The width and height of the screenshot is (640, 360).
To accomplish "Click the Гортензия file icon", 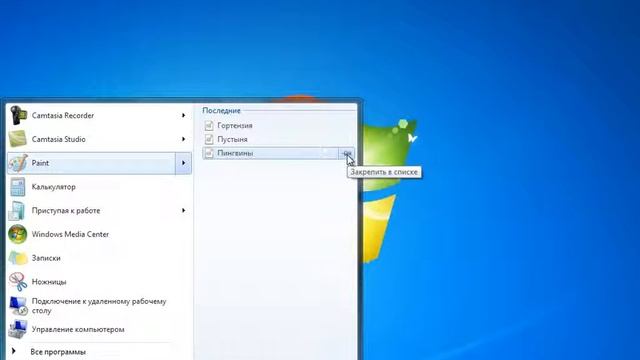I will (209, 126).
